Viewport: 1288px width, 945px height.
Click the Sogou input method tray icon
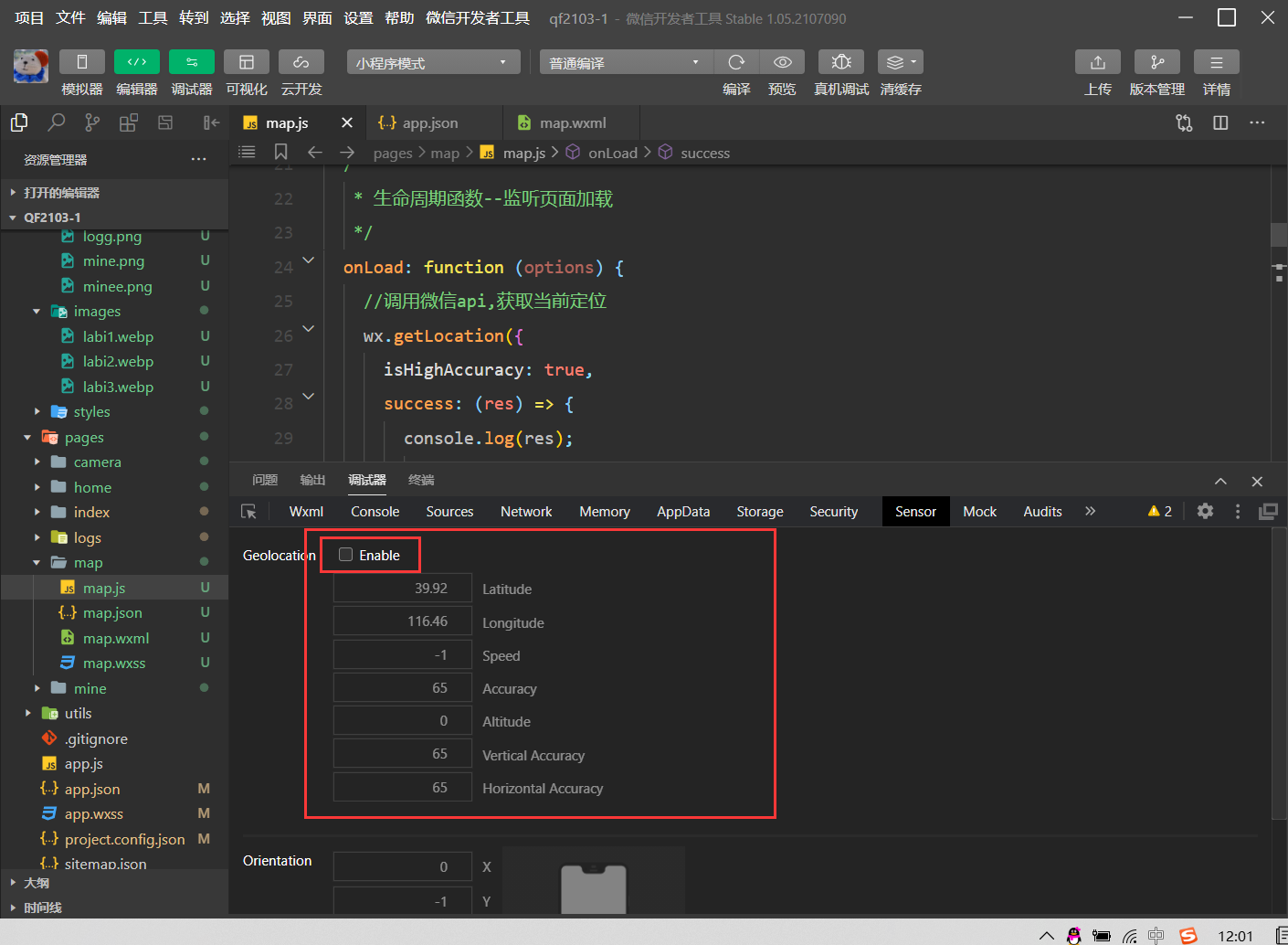[1188, 935]
